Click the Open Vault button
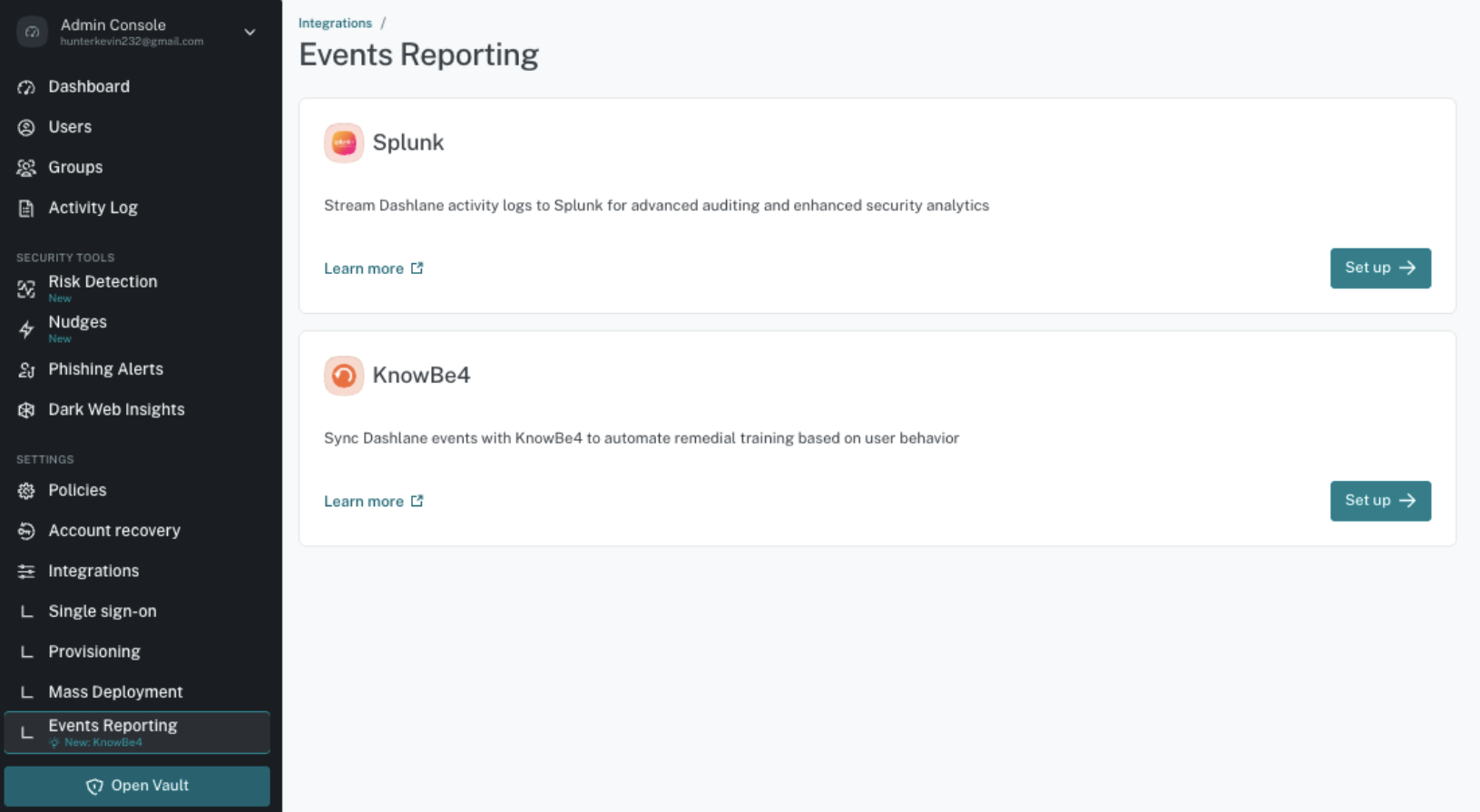This screenshot has width=1480, height=812. click(137, 786)
